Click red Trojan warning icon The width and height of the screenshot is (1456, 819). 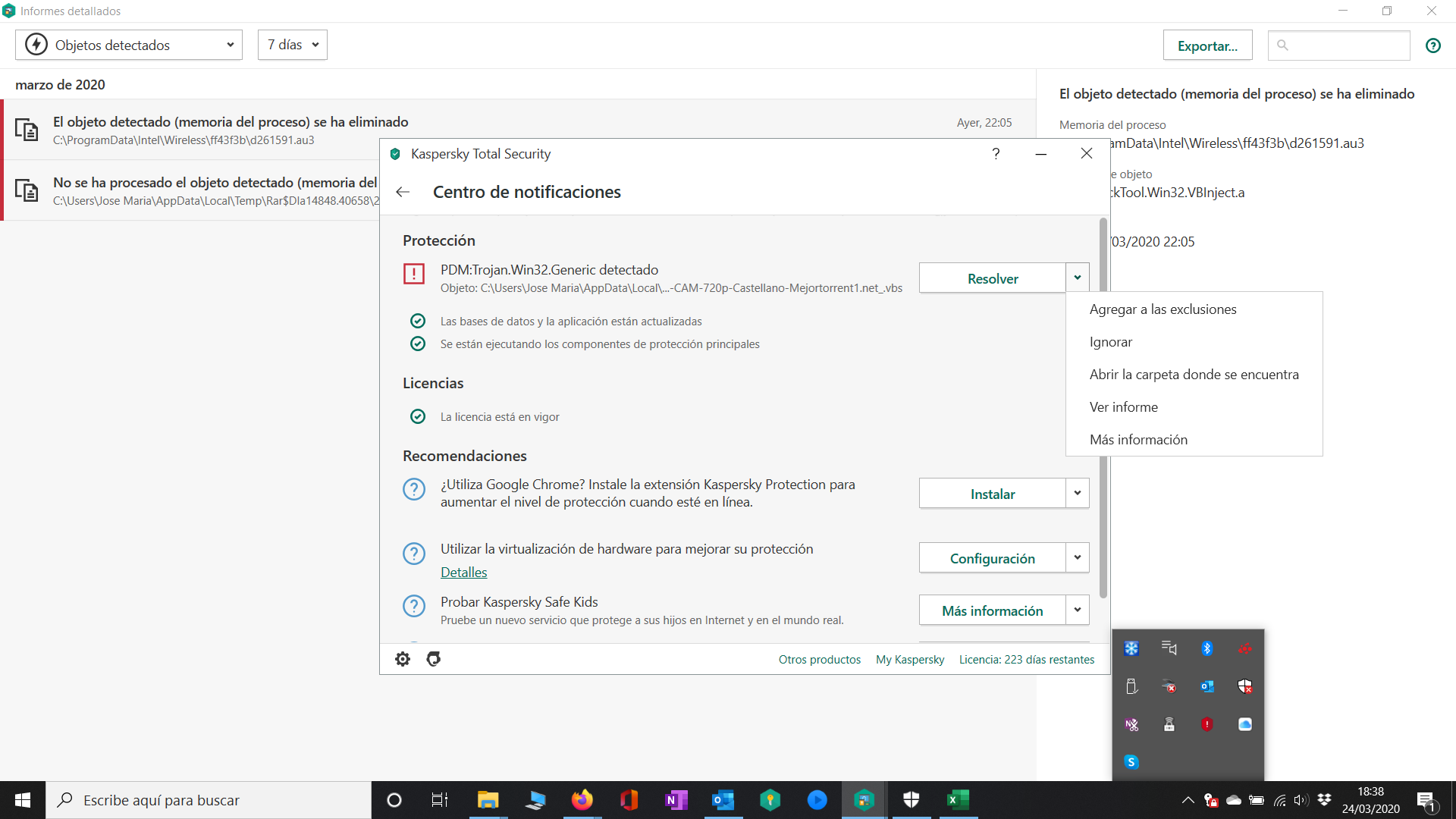pyautogui.click(x=414, y=274)
